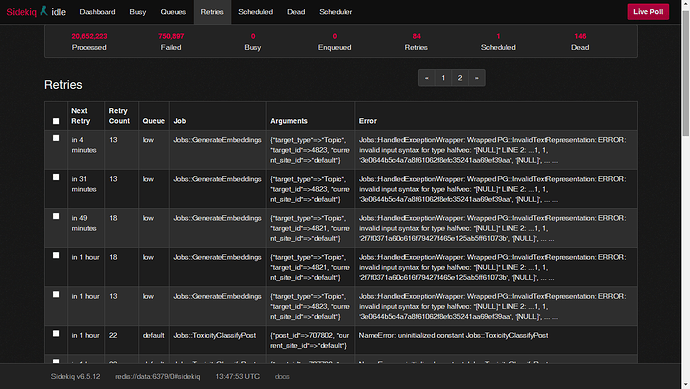This screenshot has height=389, width=690.
Task: Go to next page with » button
Action: coord(477,78)
